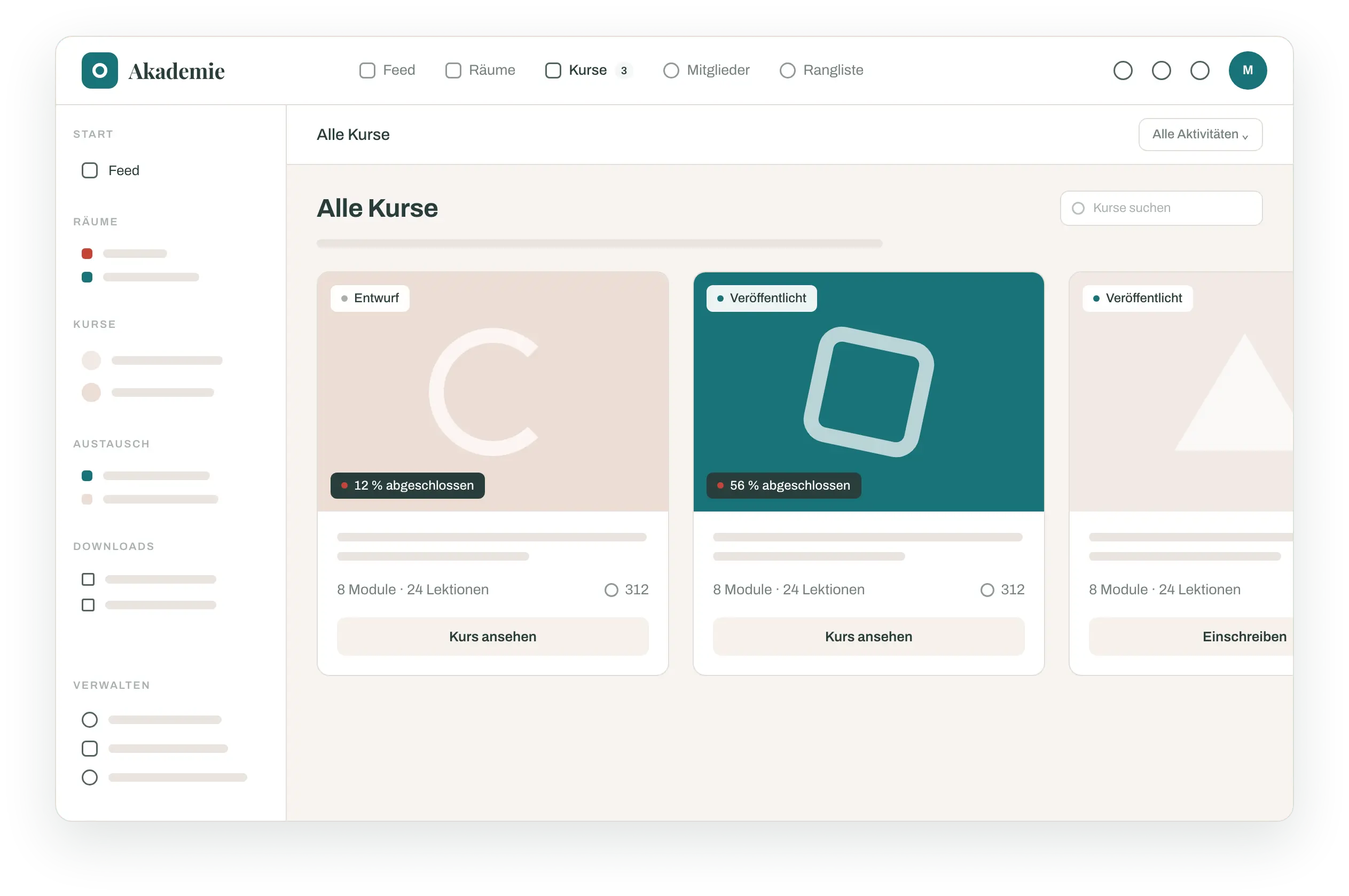Click the Alle Kurse breadcrumb title
Viewport: 1349px width, 896px height.
(x=353, y=134)
